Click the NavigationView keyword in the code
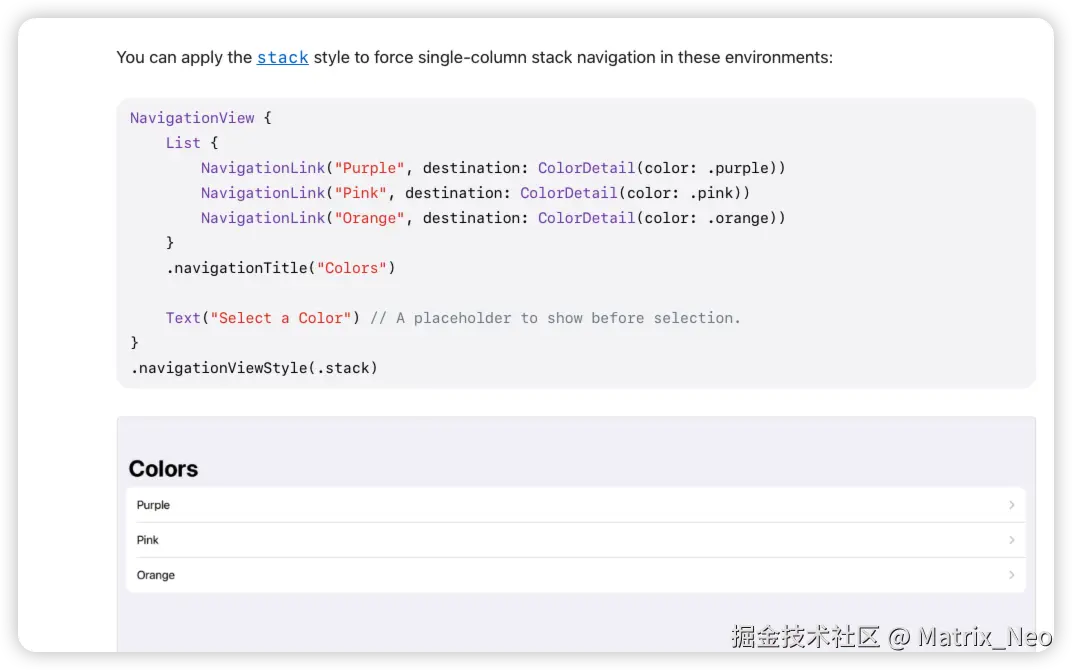The height and width of the screenshot is (670, 1072). (x=192, y=118)
